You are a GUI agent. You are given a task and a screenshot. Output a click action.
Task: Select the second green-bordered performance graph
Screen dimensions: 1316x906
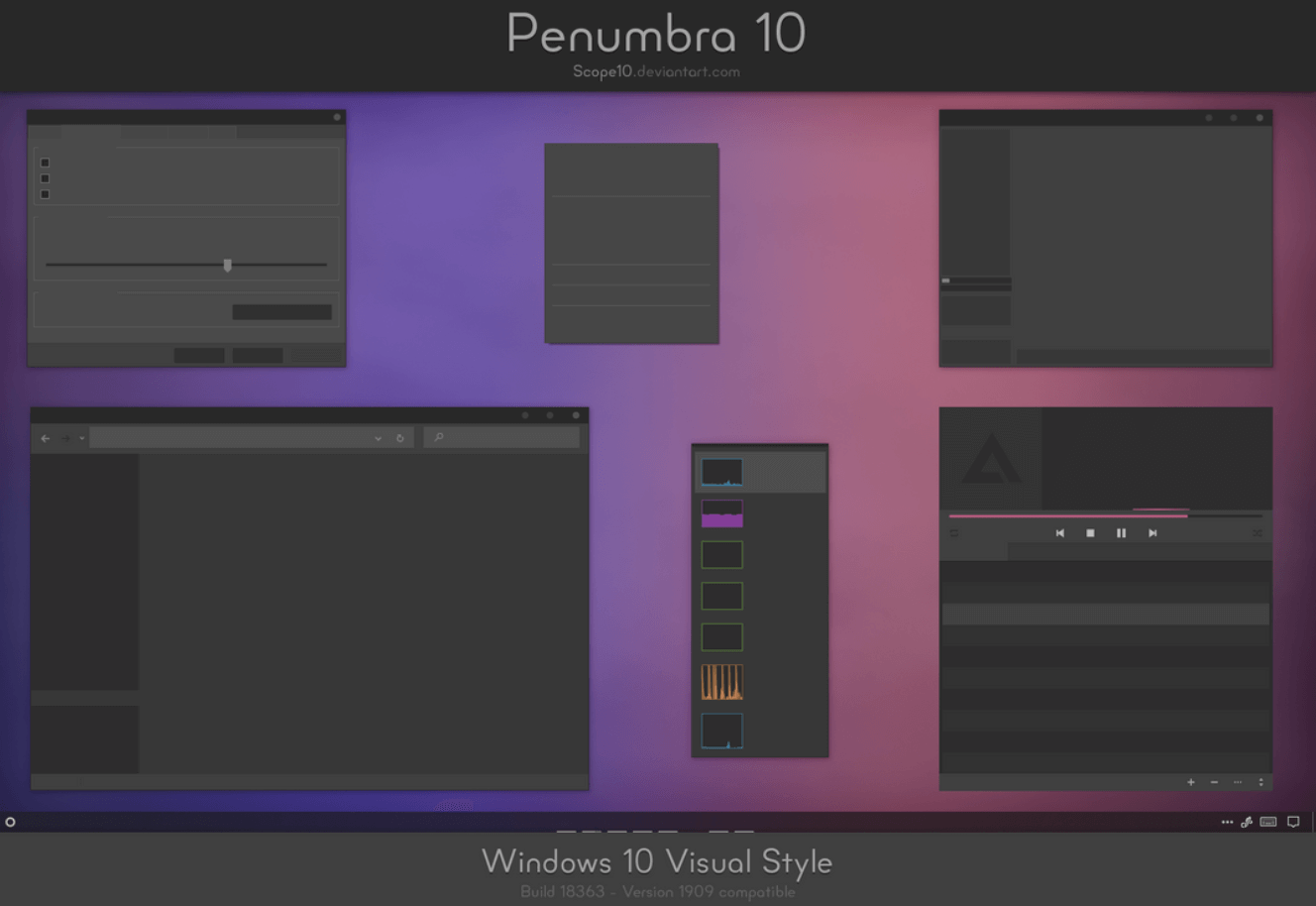[722, 596]
